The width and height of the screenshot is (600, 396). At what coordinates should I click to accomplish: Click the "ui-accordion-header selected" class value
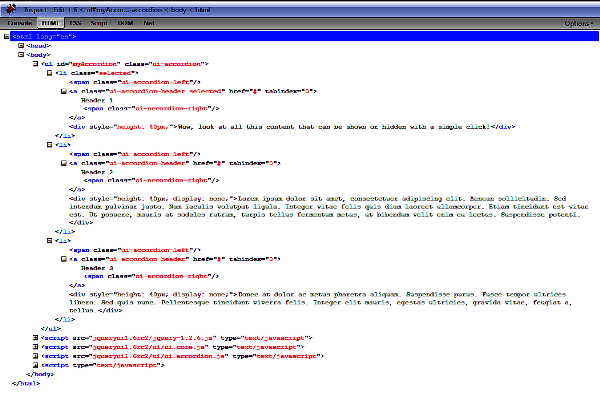[166, 91]
